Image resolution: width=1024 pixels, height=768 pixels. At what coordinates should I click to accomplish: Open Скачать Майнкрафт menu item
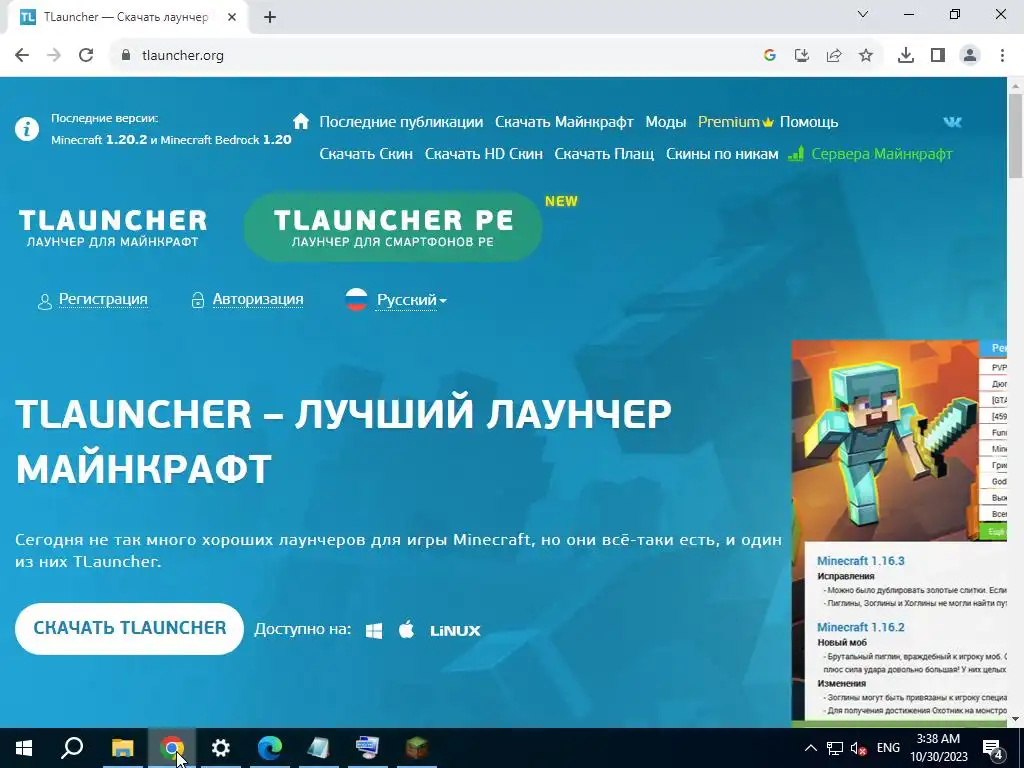[x=564, y=122]
